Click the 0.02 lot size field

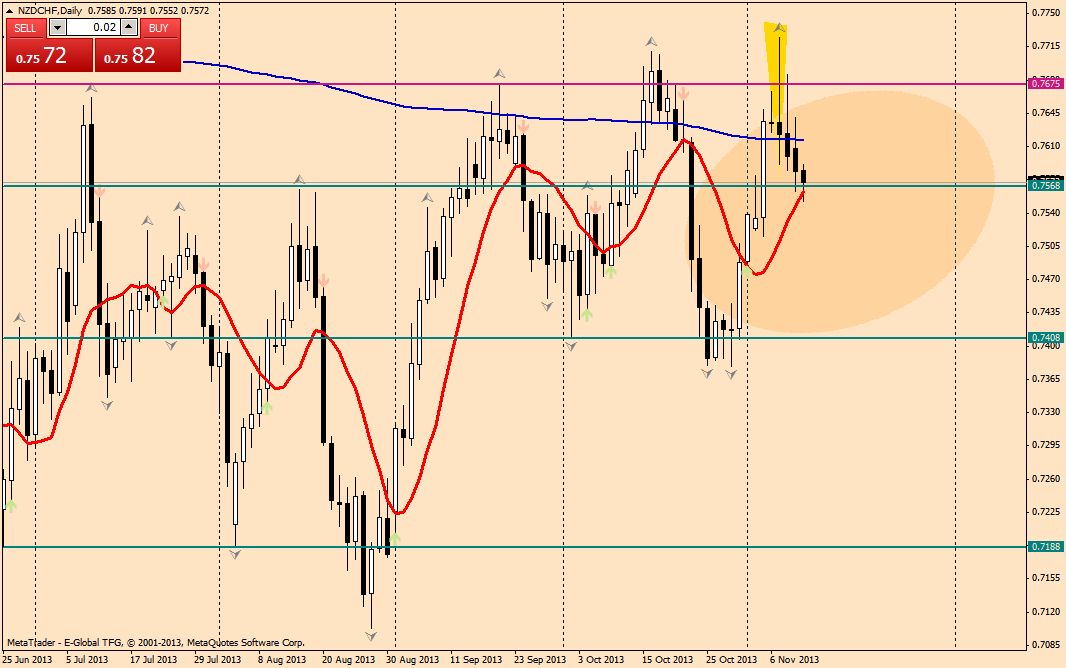pyautogui.click(x=94, y=27)
